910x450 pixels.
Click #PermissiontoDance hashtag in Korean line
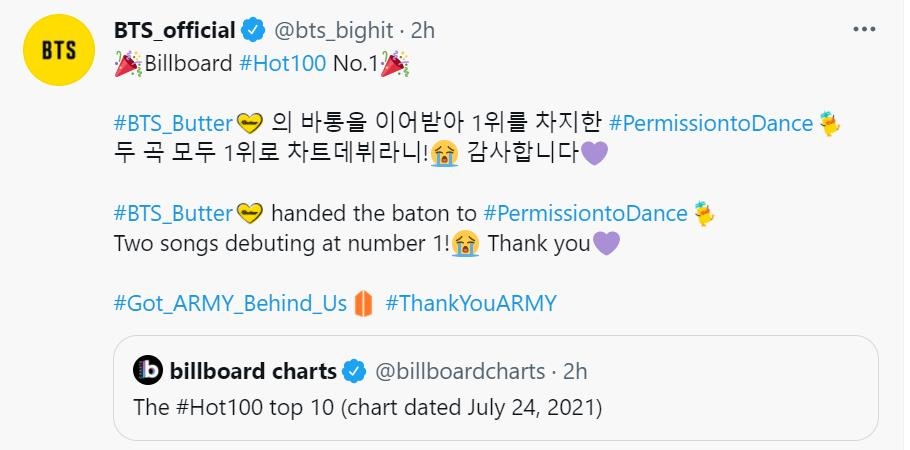pyautogui.click(x=710, y=124)
